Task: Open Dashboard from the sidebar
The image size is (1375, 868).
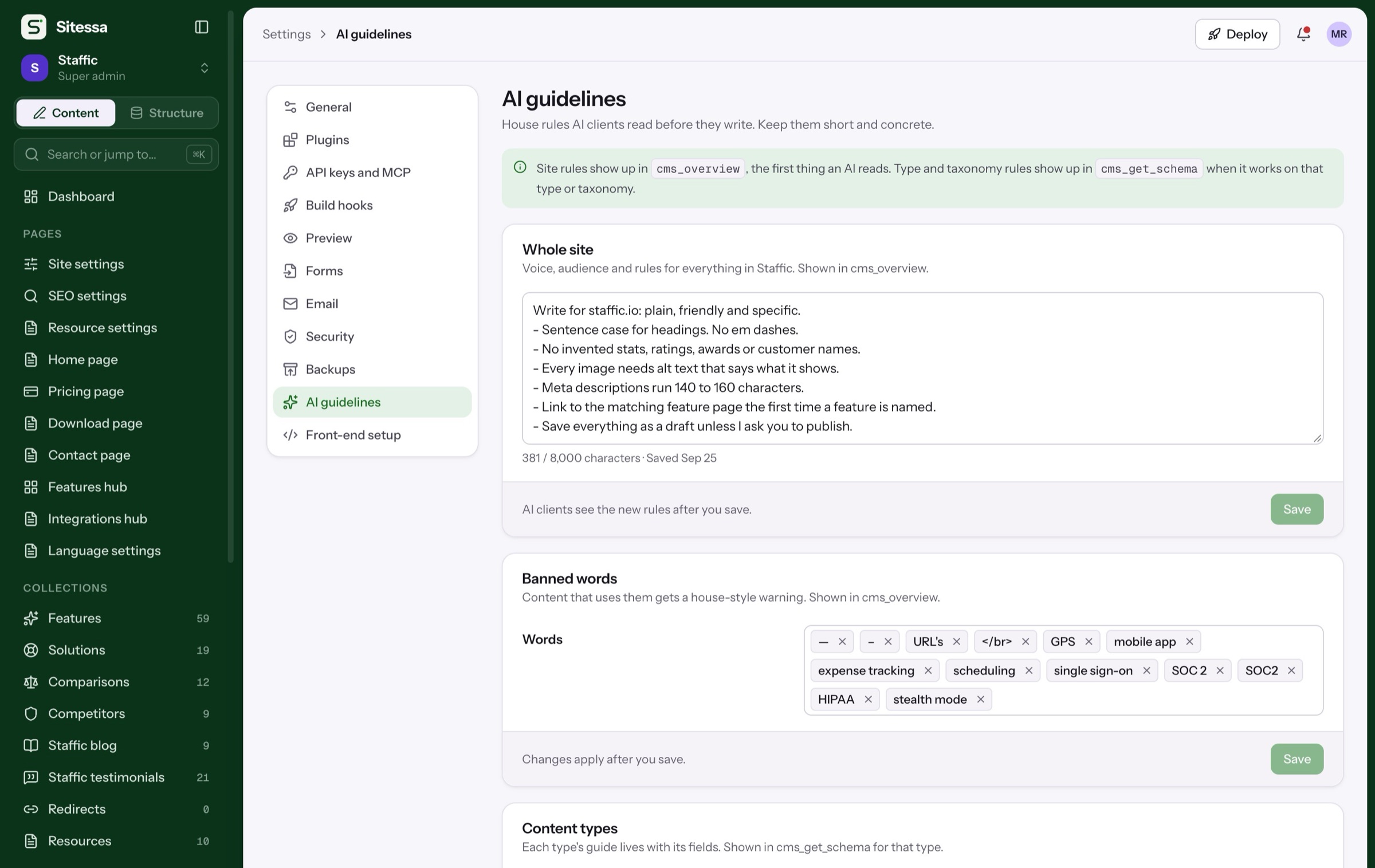Action: pyautogui.click(x=116, y=197)
